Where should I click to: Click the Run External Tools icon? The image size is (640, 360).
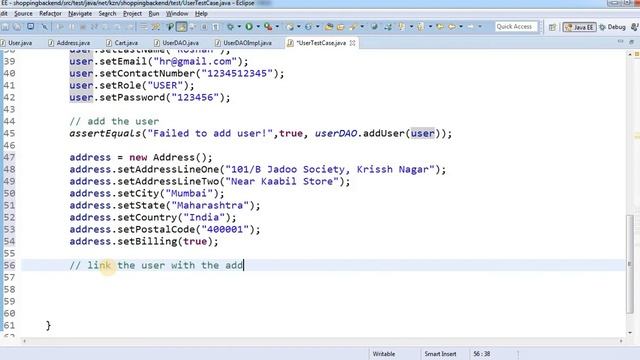268,27
